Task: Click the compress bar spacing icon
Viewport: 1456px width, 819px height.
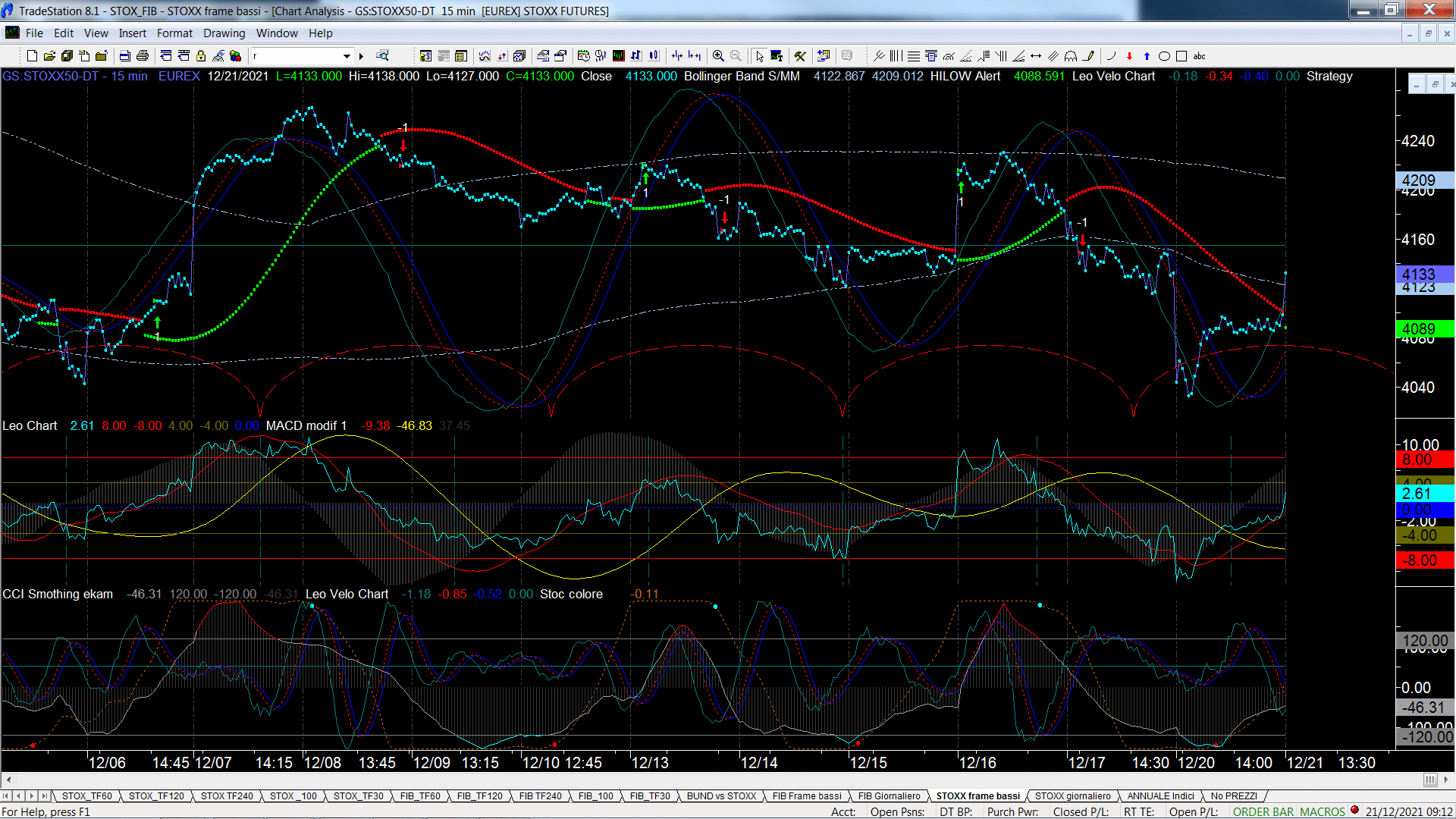Action: [676, 55]
